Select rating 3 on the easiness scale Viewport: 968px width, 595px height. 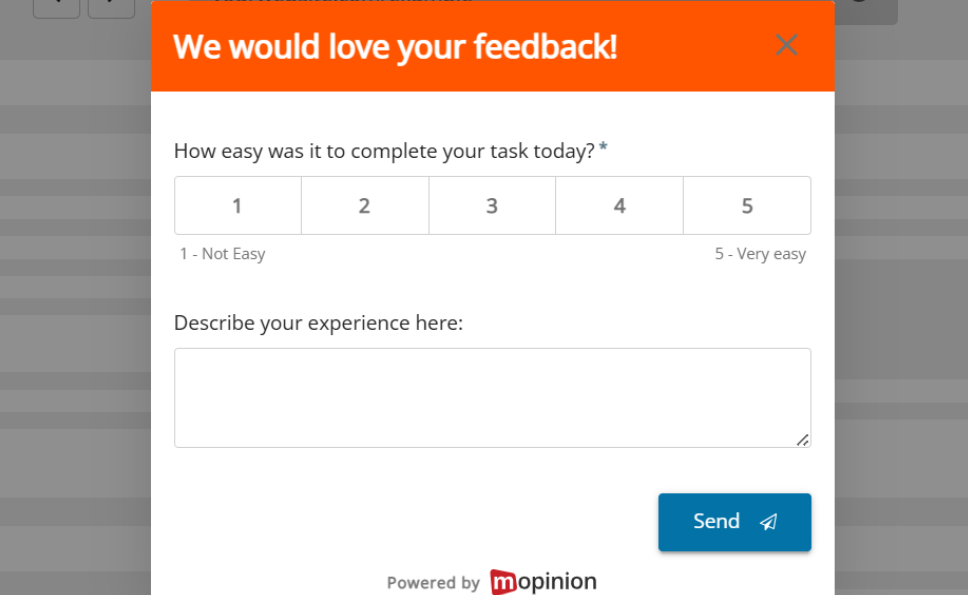tap(492, 205)
